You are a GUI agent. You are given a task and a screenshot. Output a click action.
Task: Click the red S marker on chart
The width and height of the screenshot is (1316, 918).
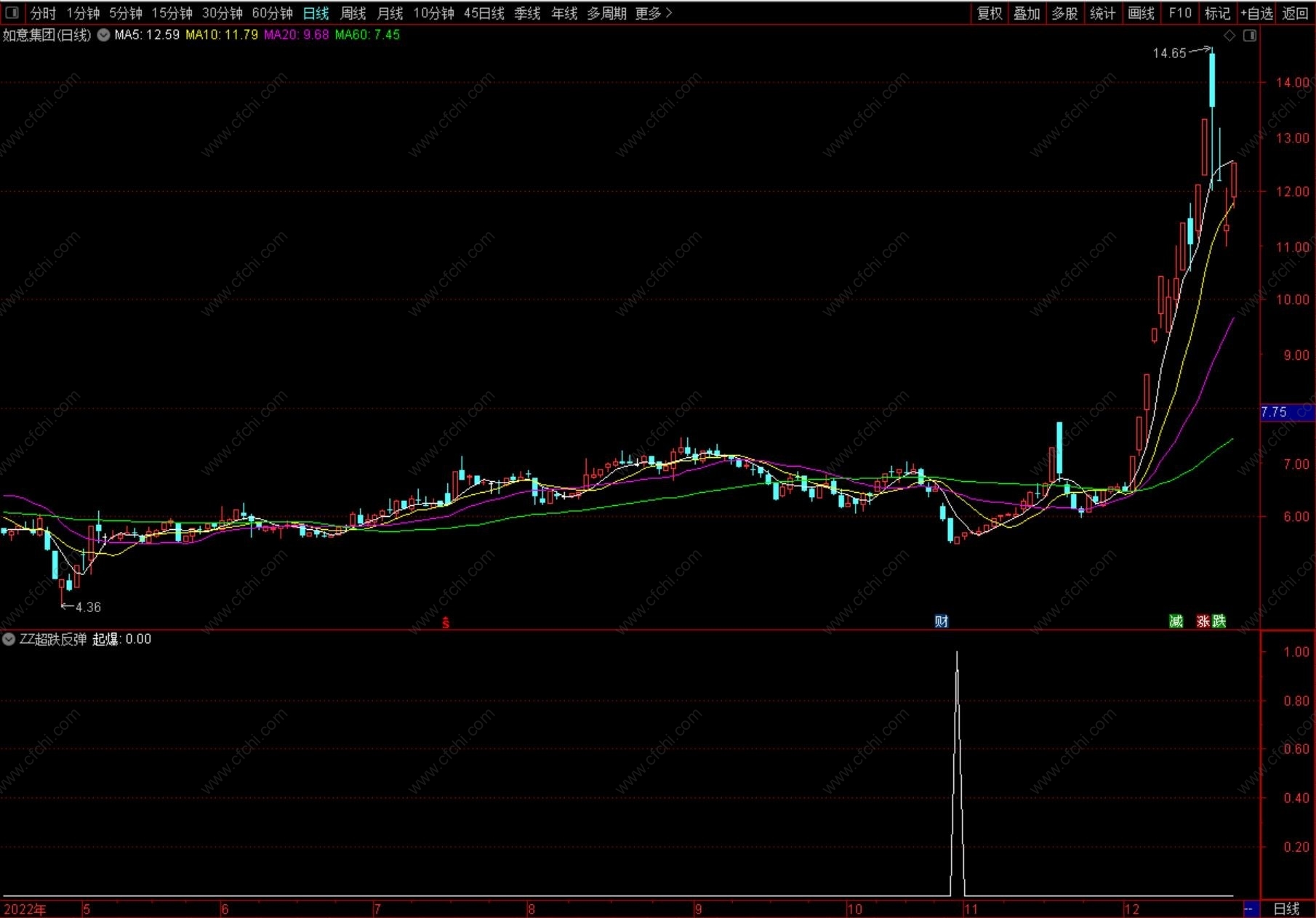(446, 623)
